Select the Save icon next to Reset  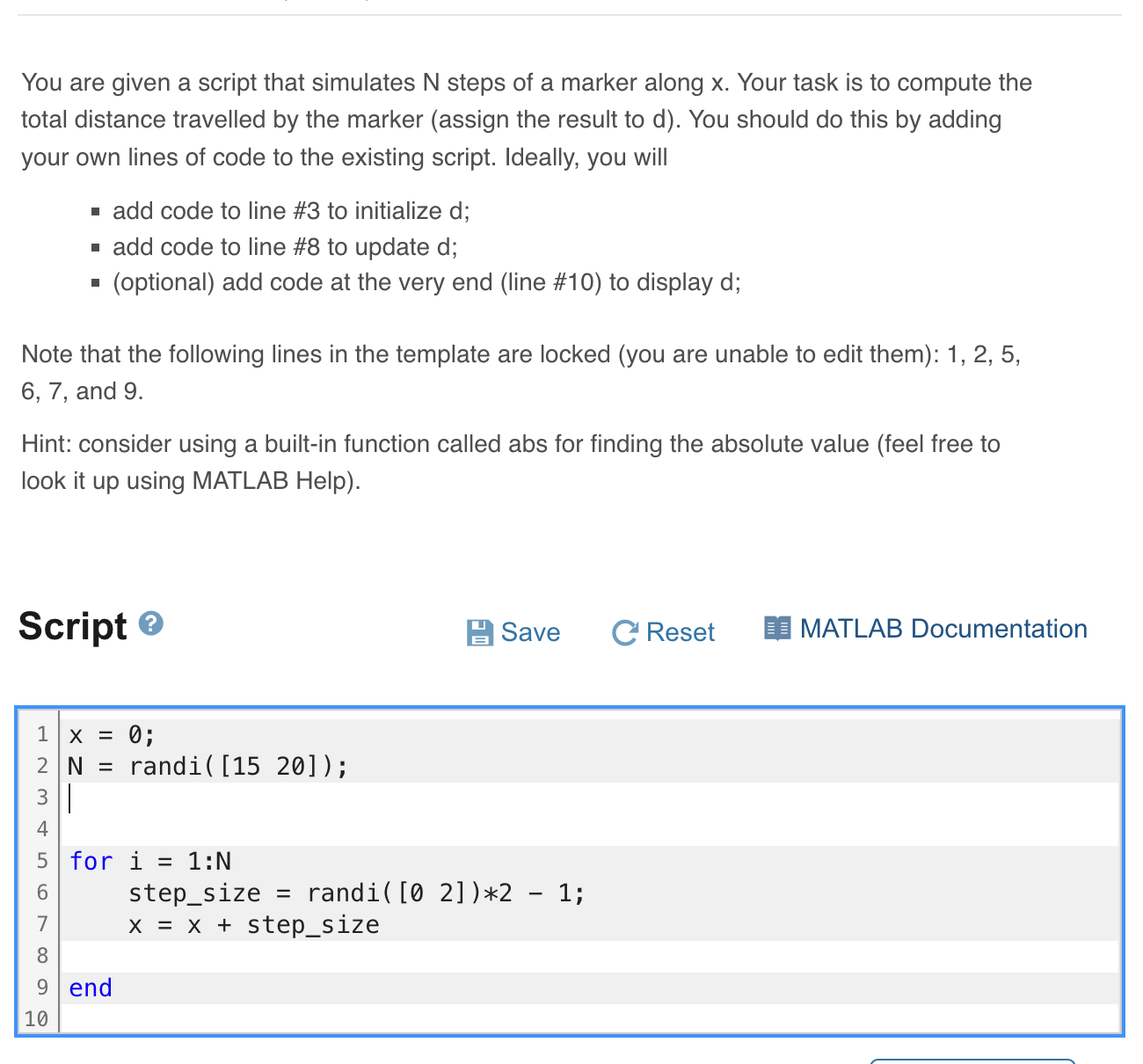(x=478, y=632)
